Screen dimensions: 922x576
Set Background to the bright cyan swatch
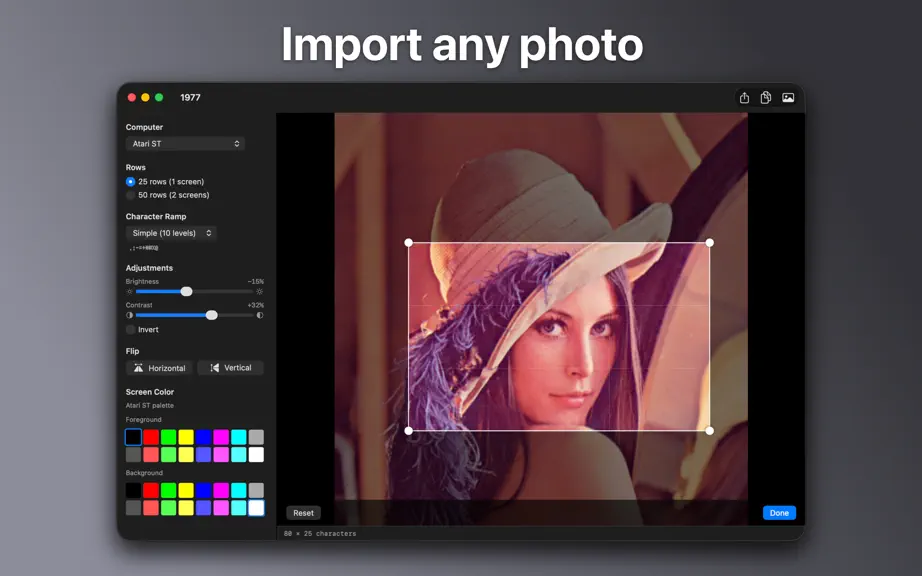click(x=239, y=490)
